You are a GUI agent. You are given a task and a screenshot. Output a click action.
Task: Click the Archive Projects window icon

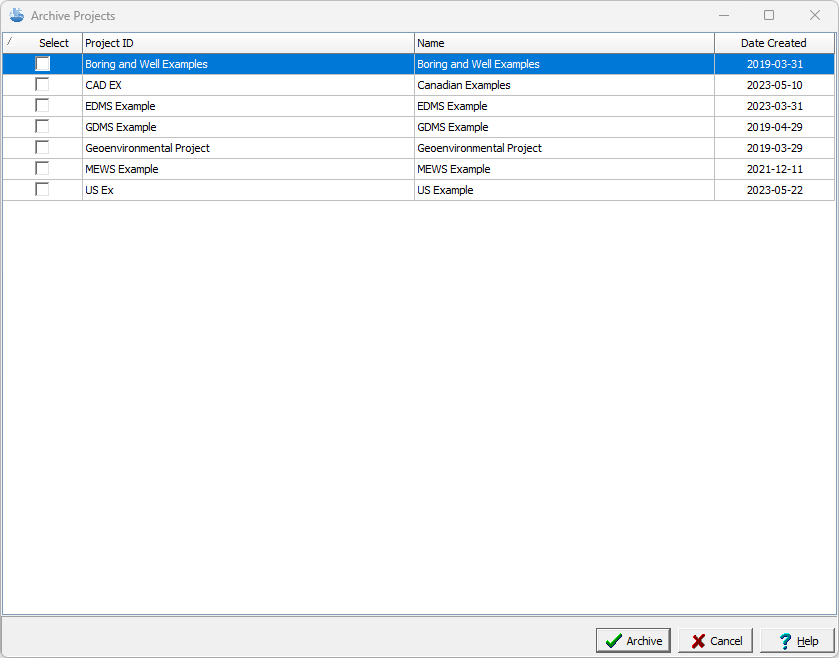click(17, 16)
